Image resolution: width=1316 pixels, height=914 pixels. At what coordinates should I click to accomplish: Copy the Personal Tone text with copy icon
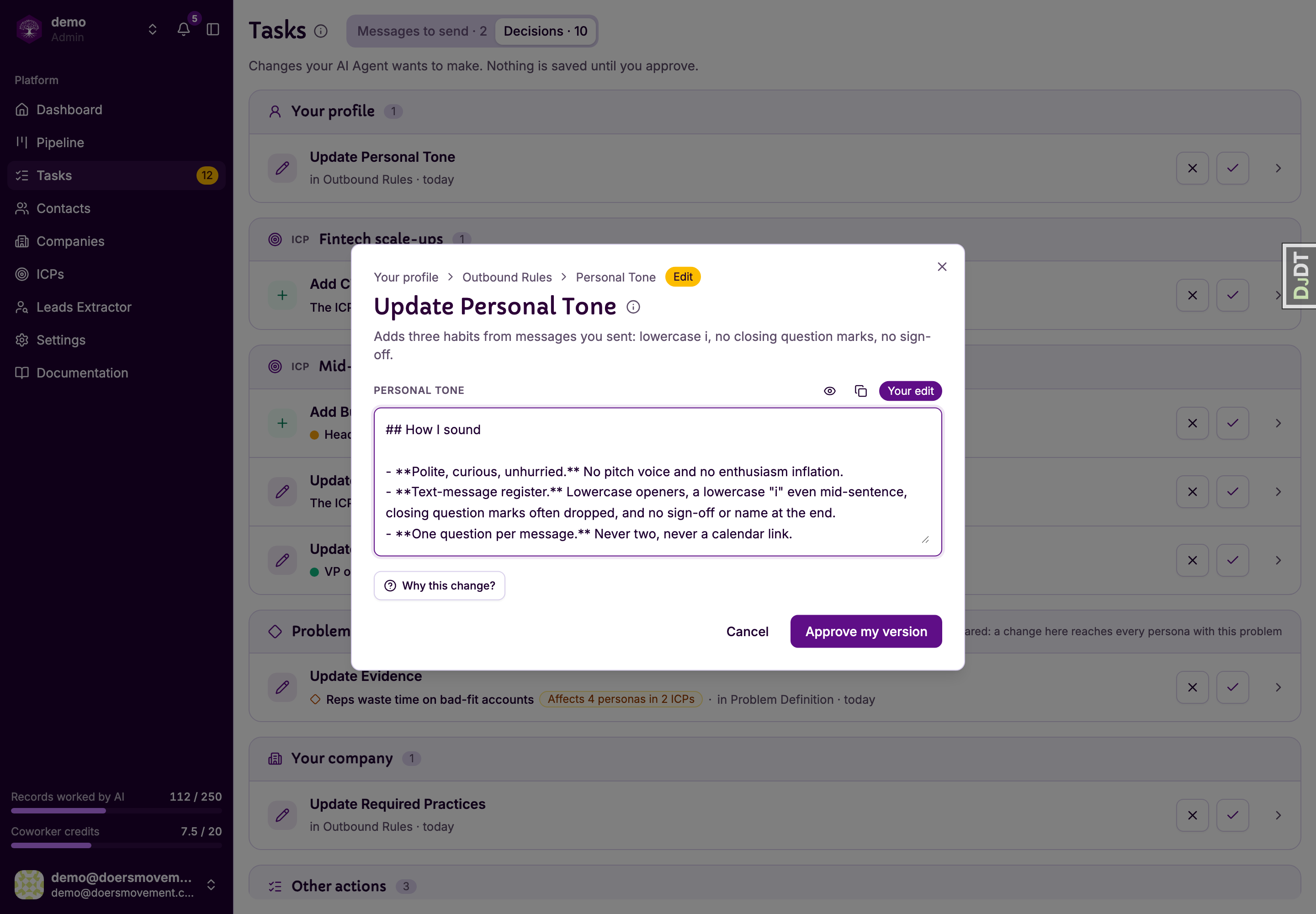(x=860, y=391)
